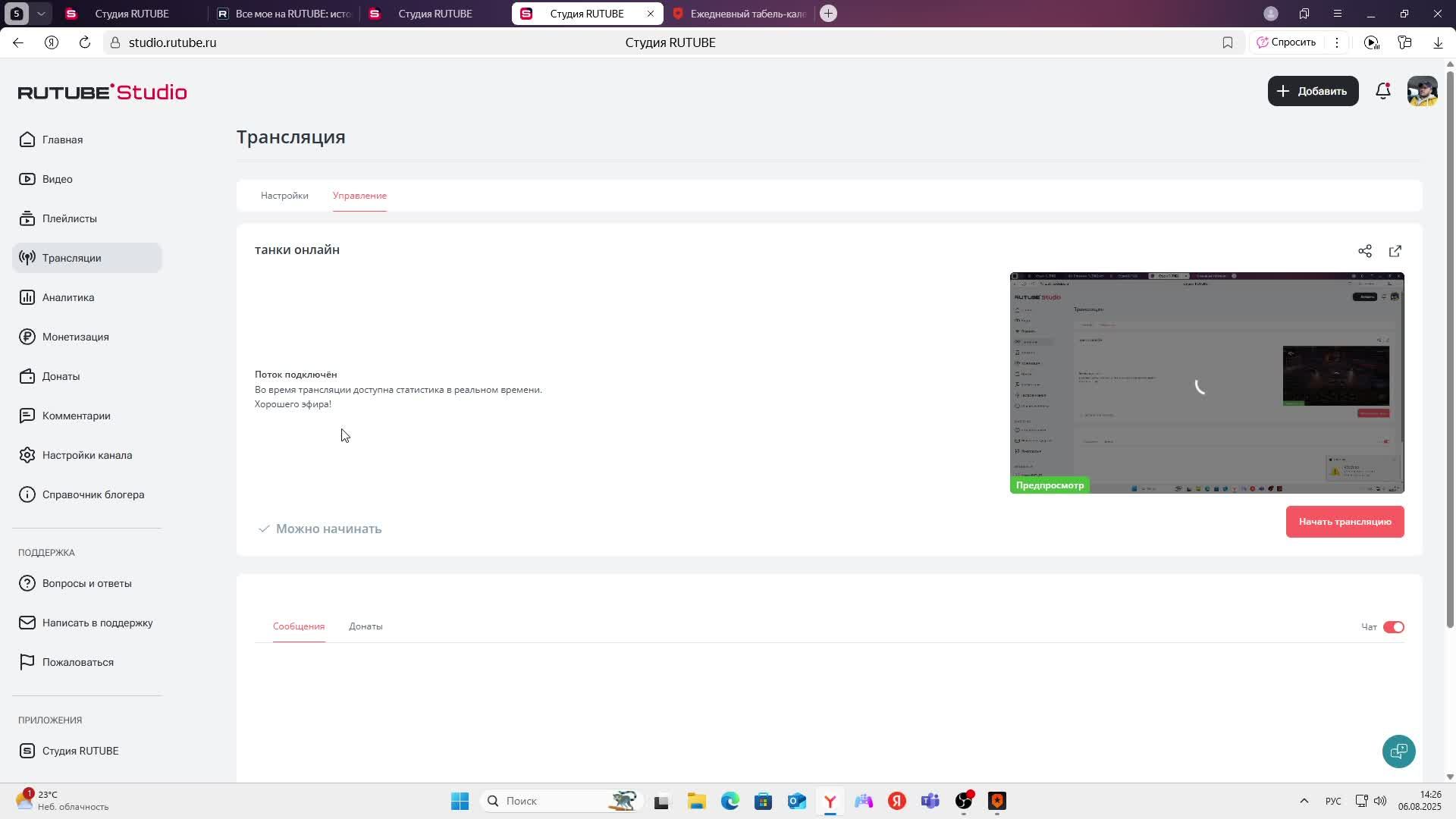This screenshot has width=1456, height=819.
Task: Click the bookmark icon in address bar
Action: pyautogui.click(x=1228, y=42)
